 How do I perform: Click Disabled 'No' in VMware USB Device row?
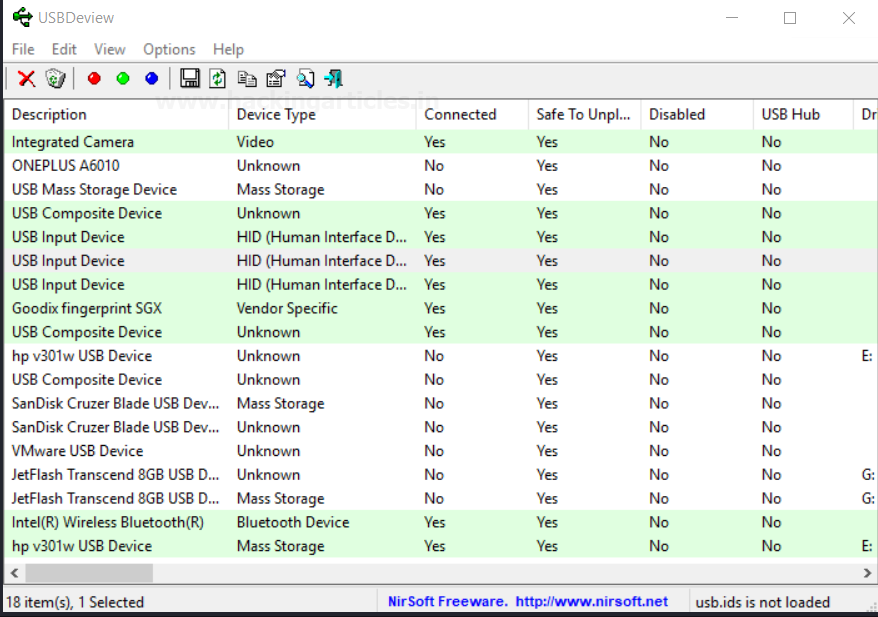pyautogui.click(x=659, y=451)
